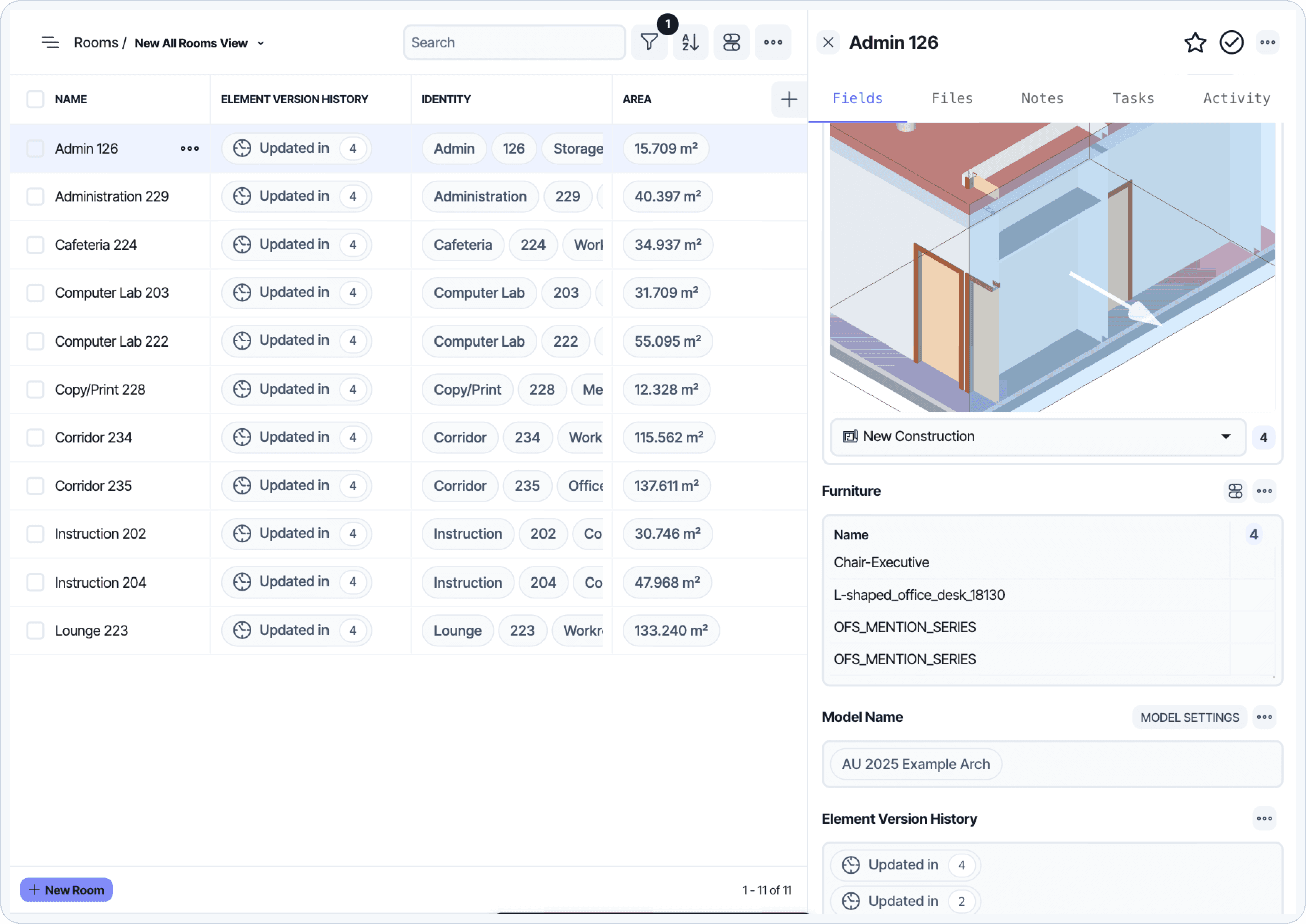Open the toolbar ellipsis options menu

click(773, 42)
